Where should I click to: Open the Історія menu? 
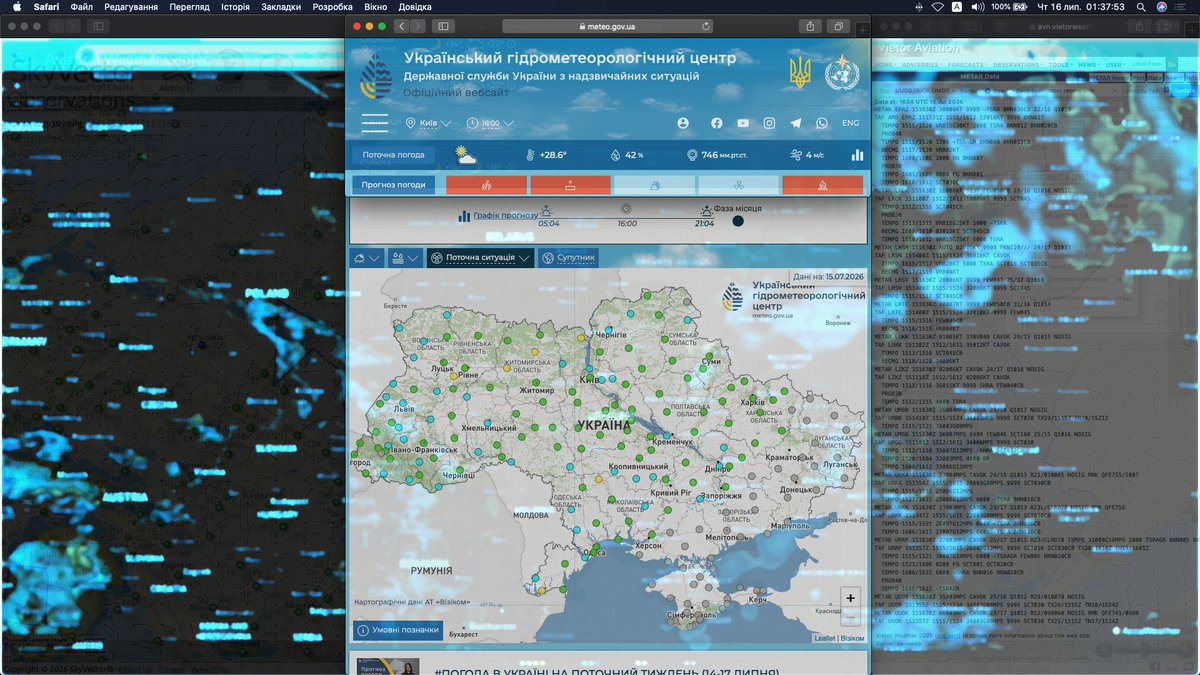point(235,7)
